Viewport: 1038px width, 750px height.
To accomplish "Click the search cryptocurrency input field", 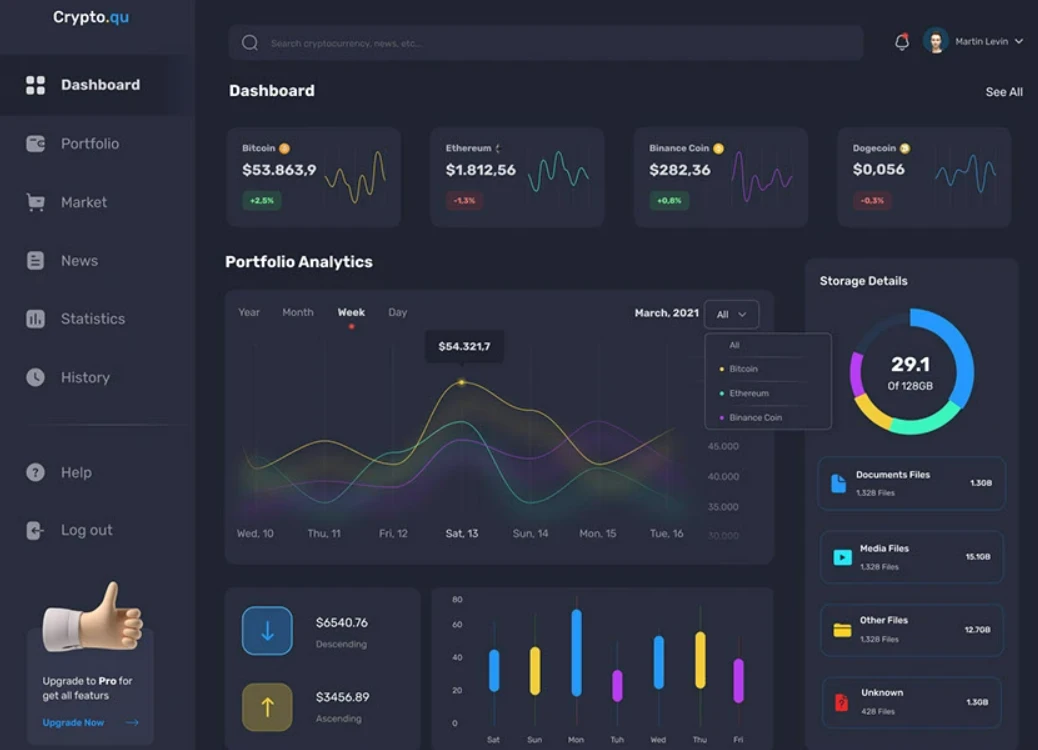I will pyautogui.click(x=545, y=43).
